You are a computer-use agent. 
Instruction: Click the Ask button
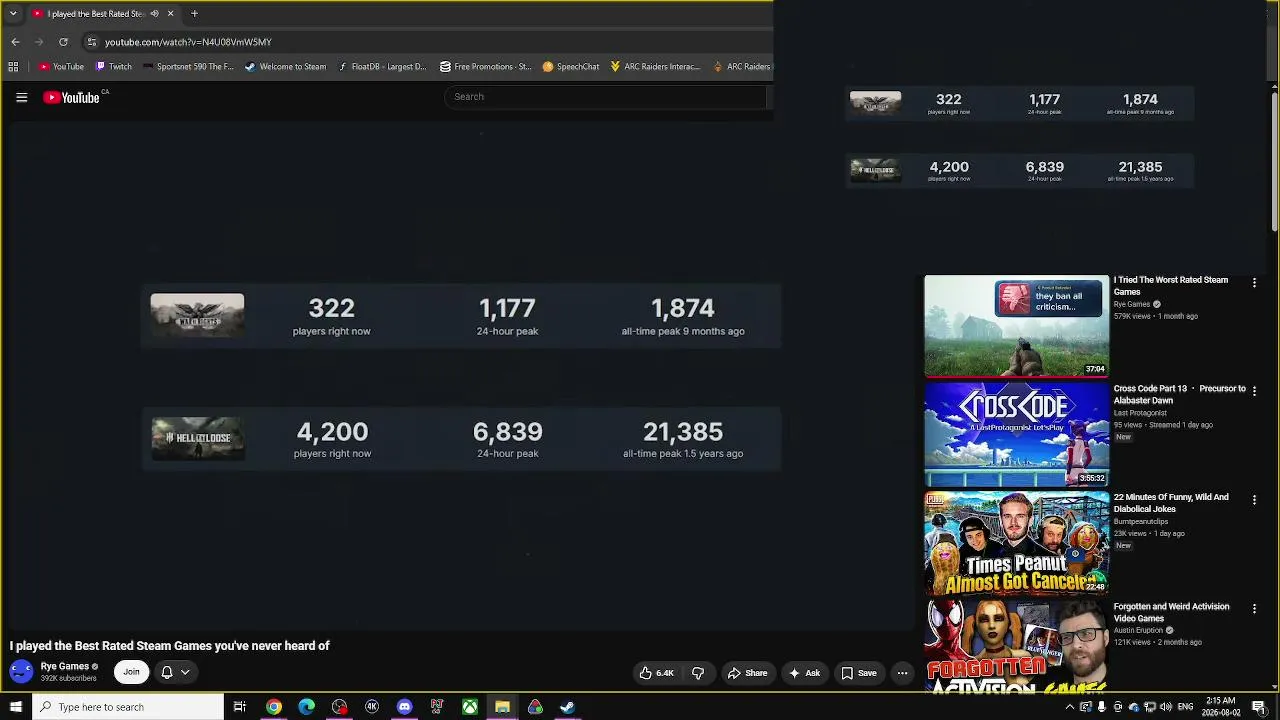[804, 673]
